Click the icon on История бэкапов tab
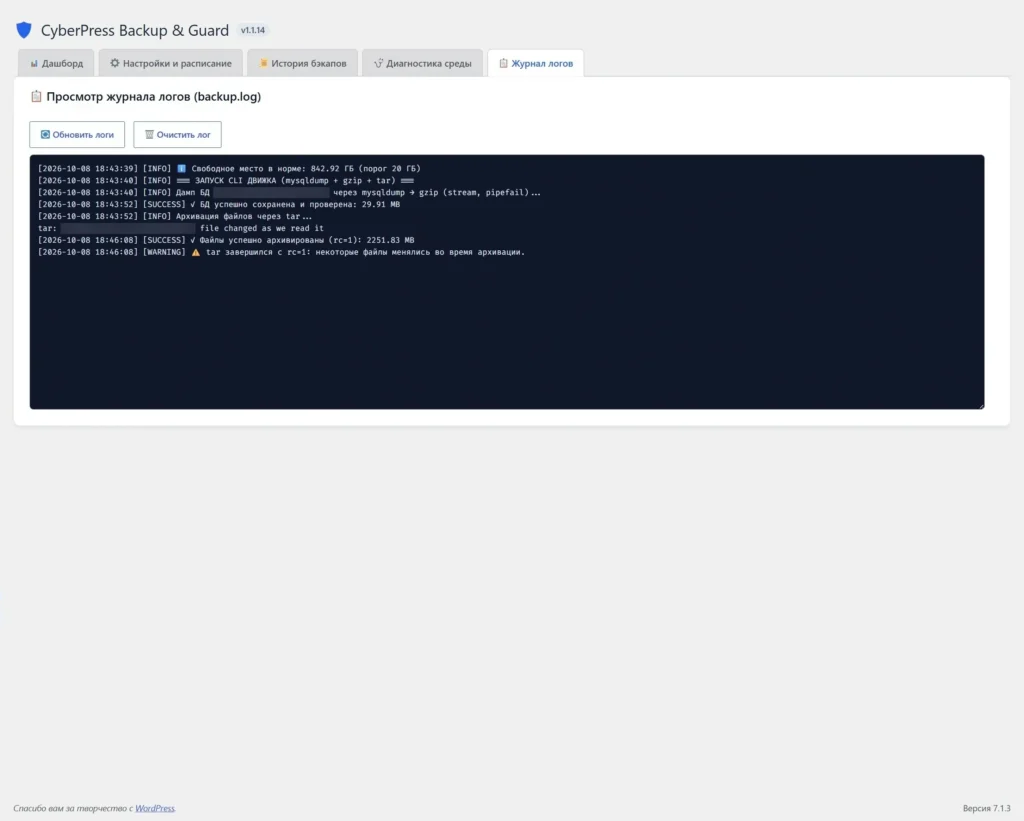The image size is (1024, 821). (x=263, y=63)
